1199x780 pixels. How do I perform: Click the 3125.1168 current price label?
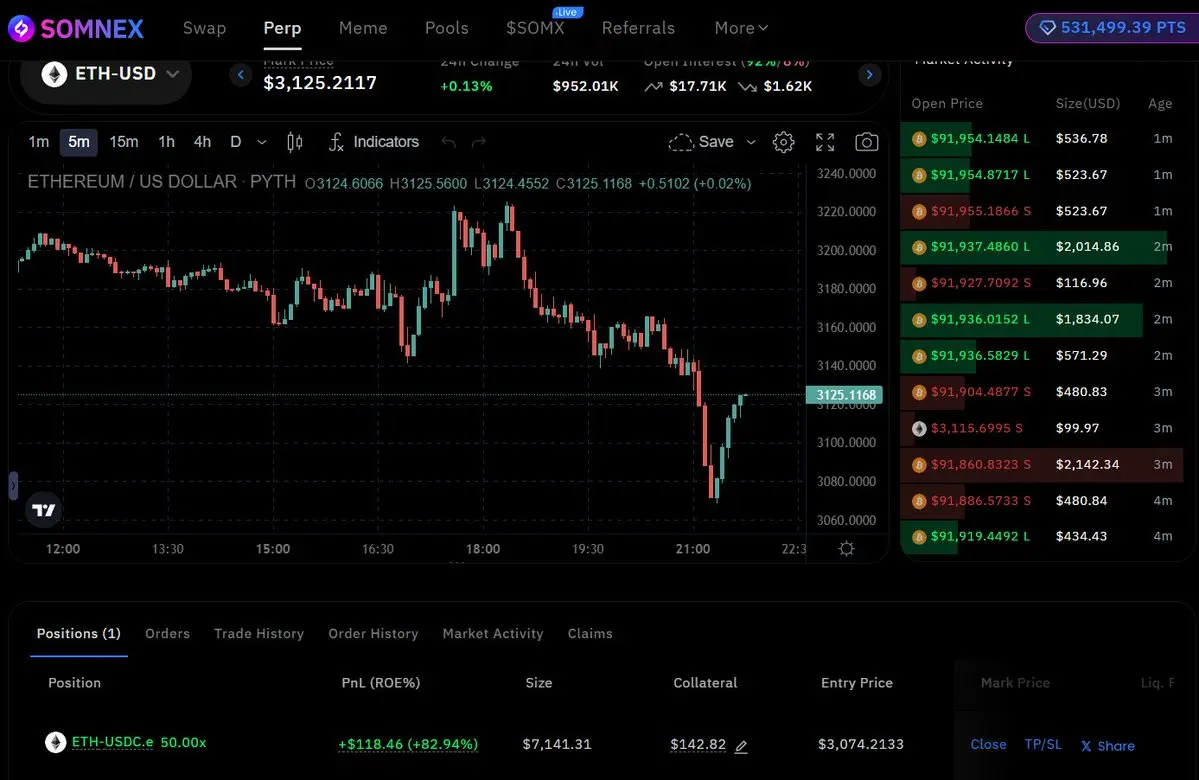tap(845, 395)
